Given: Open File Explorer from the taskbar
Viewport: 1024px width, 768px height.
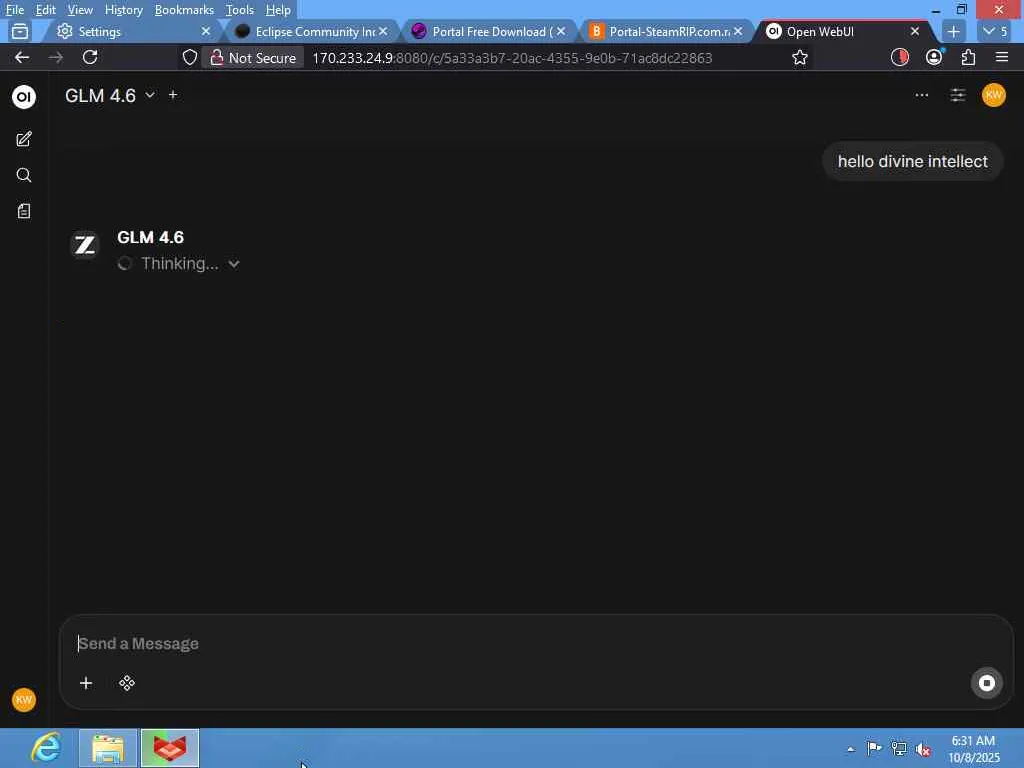Looking at the screenshot, I should [x=108, y=748].
